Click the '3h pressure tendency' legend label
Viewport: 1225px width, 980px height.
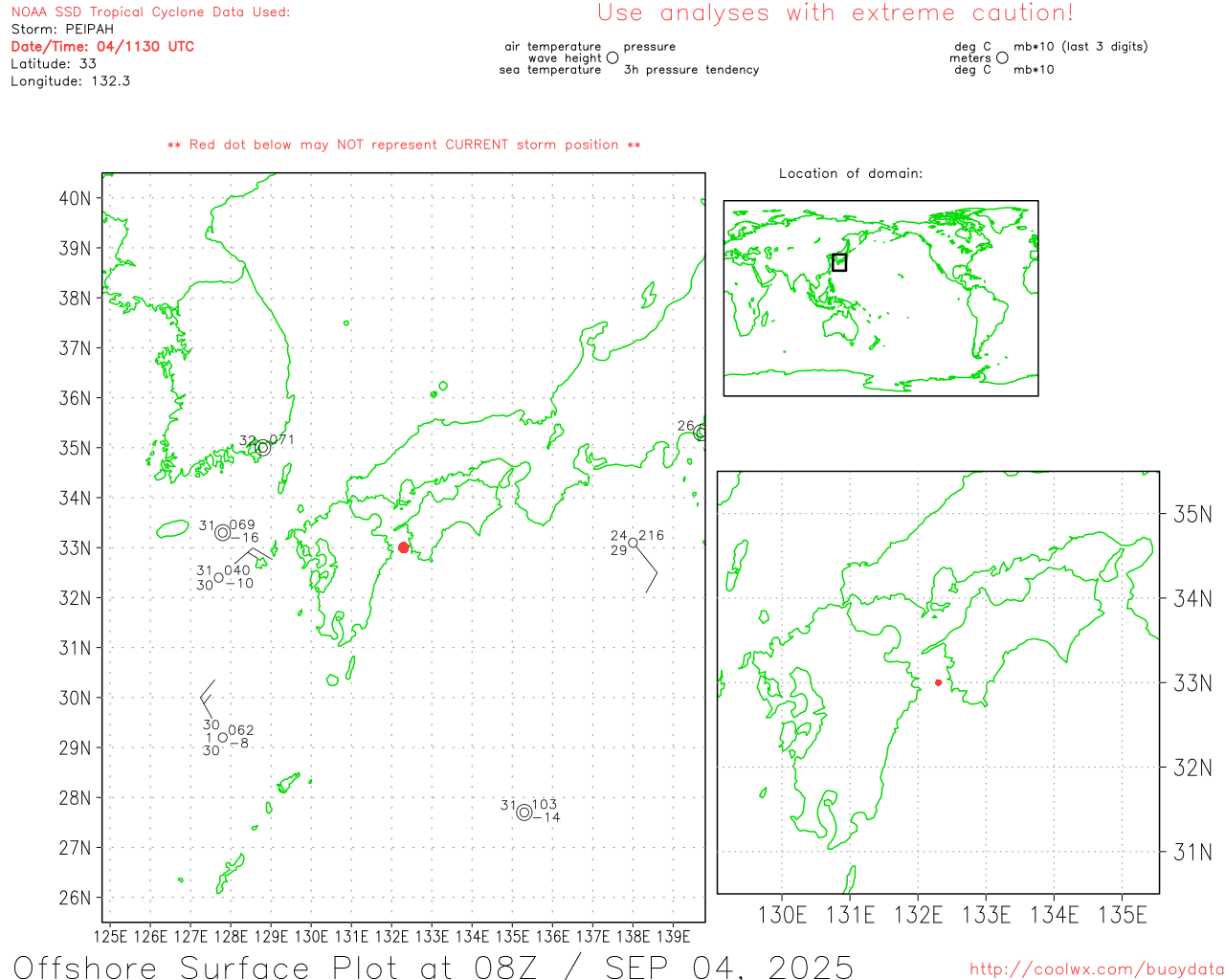pos(691,70)
